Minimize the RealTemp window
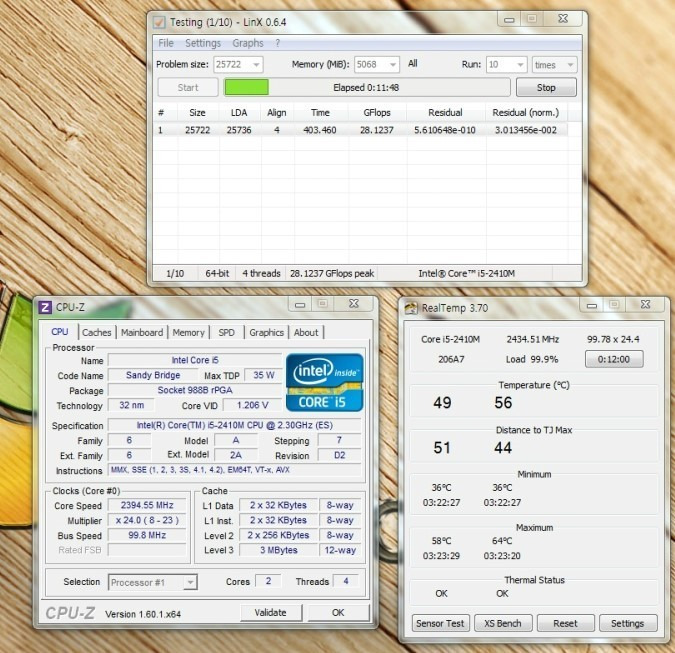This screenshot has height=653, width=675. click(x=592, y=305)
